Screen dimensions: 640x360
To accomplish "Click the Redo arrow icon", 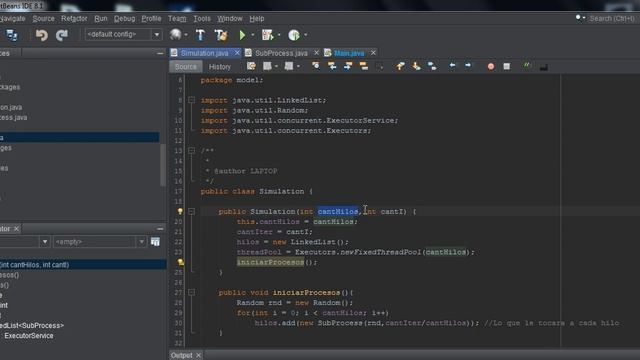I will pyautogui.click(x=62, y=35).
